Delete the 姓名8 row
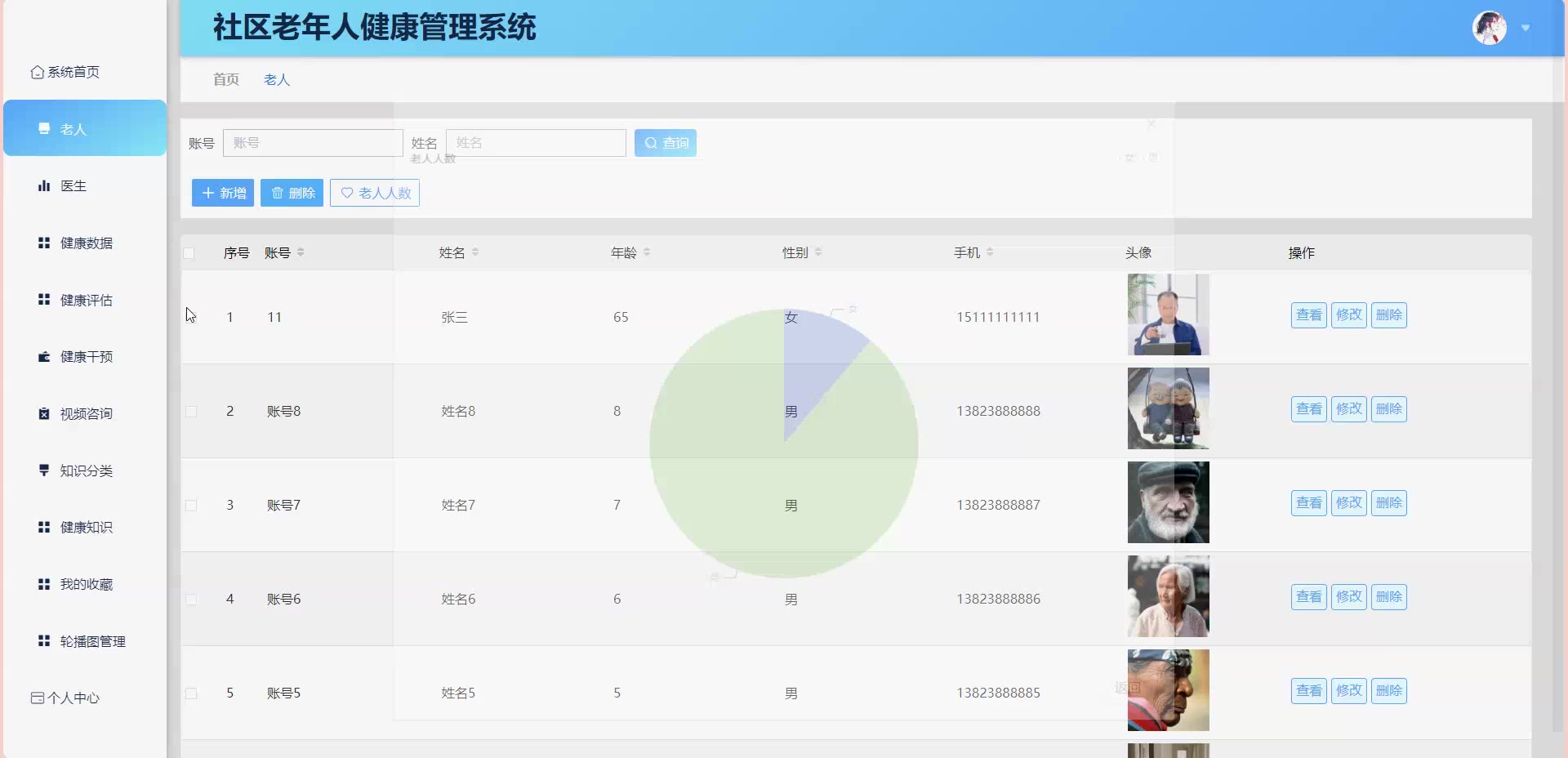 tap(1389, 409)
